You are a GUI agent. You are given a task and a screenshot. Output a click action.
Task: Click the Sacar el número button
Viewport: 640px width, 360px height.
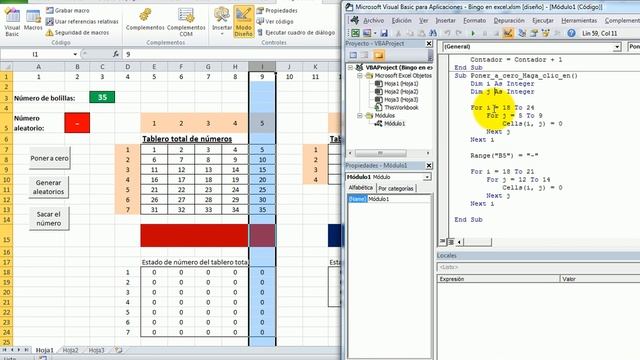point(49,218)
